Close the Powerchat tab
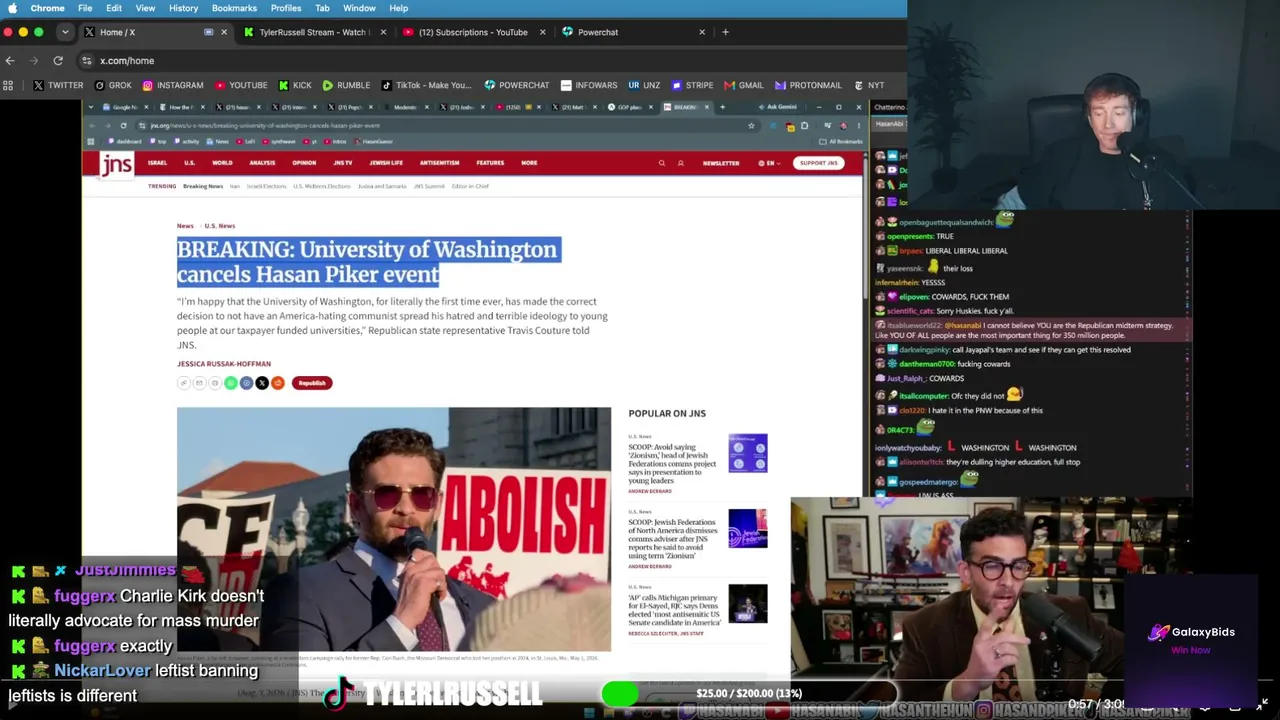This screenshot has width=1280, height=720. click(x=702, y=32)
